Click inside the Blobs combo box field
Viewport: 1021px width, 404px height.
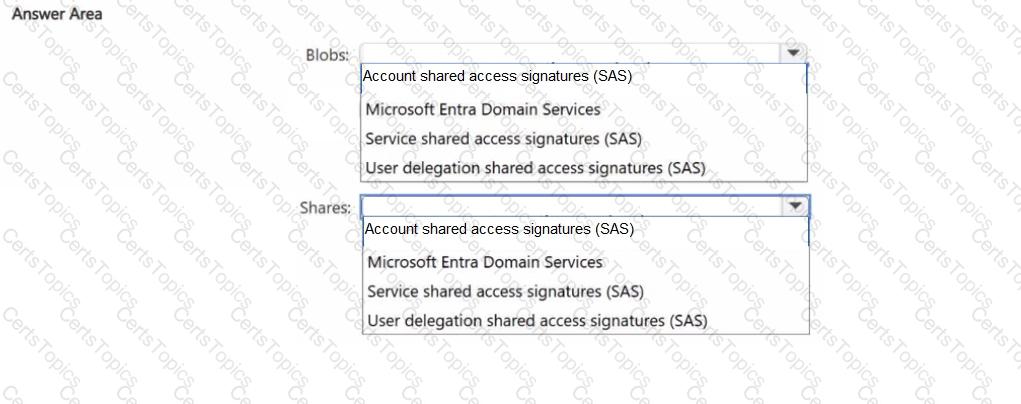point(570,53)
